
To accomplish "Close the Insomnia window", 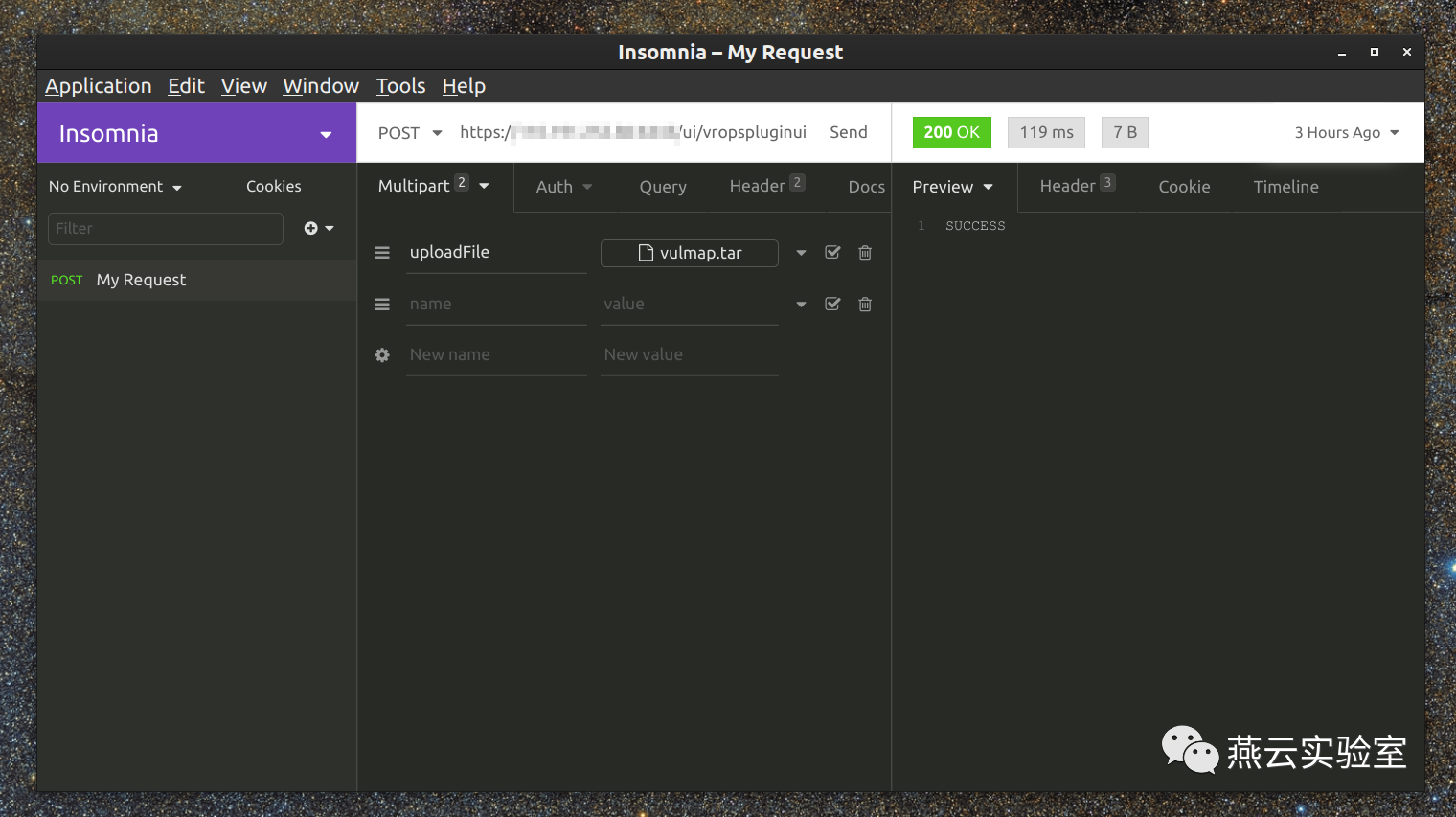I will pyautogui.click(x=1407, y=53).
